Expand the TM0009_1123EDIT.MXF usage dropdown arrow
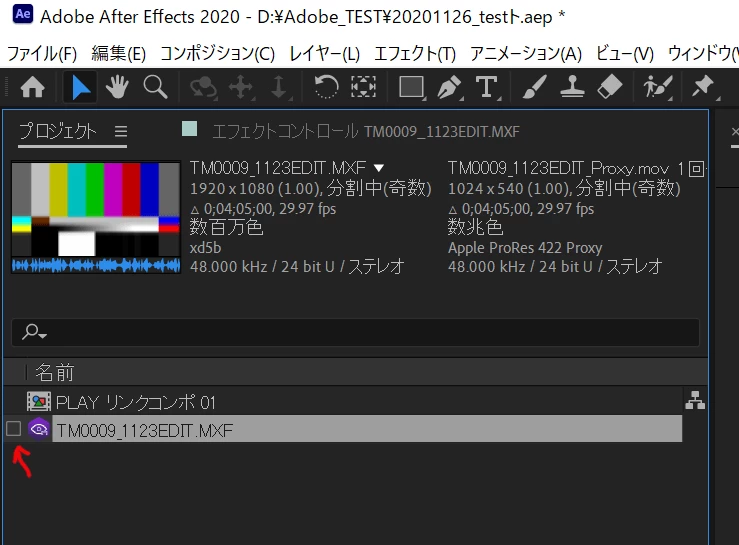 [x=378, y=167]
